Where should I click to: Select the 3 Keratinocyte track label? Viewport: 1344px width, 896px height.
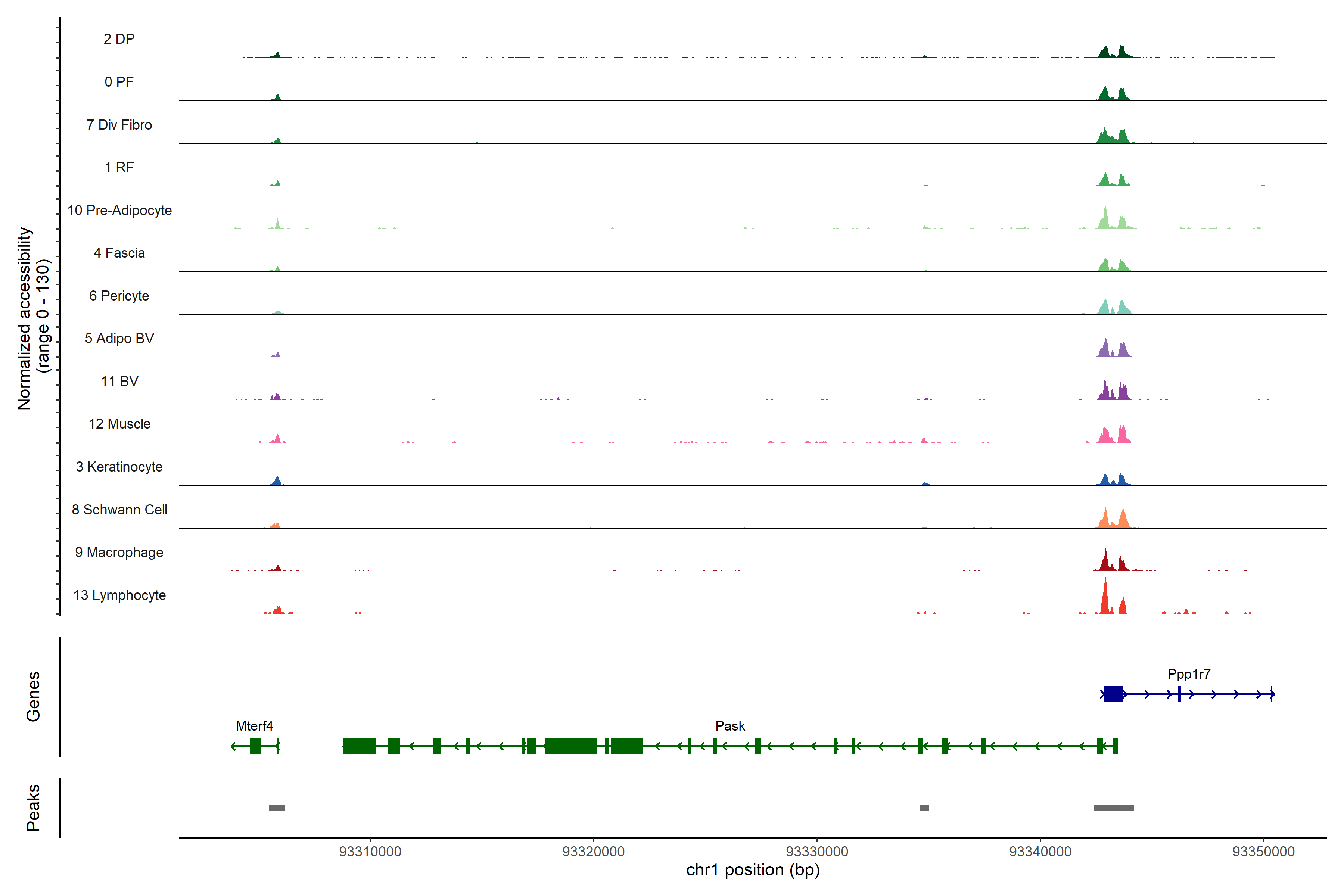pyautogui.click(x=119, y=467)
